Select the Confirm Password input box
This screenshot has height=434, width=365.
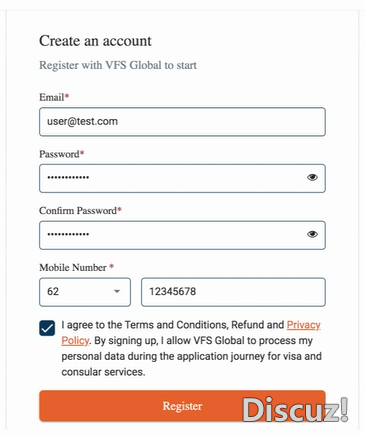pos(182,235)
